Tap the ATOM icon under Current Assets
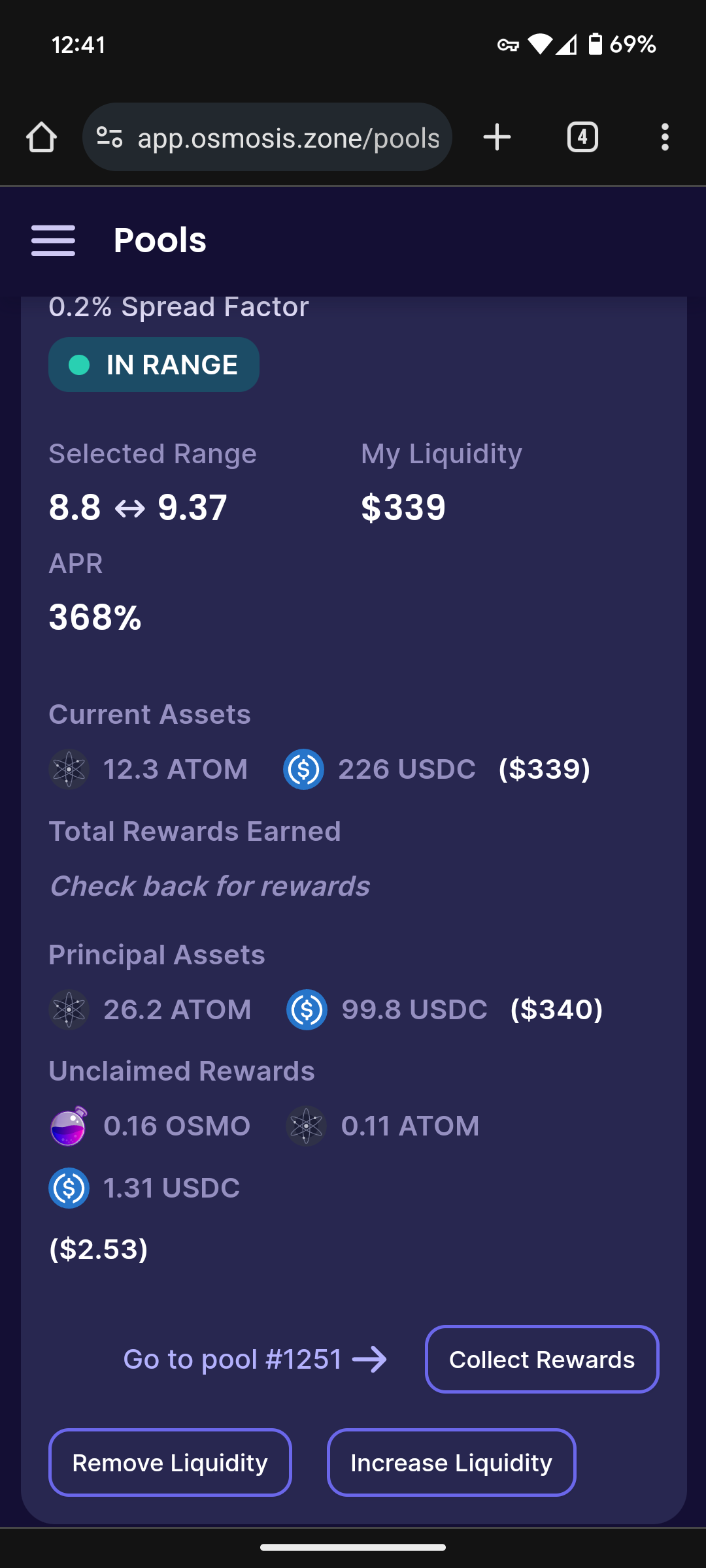Image resolution: width=706 pixels, height=1568 pixels. click(x=69, y=769)
